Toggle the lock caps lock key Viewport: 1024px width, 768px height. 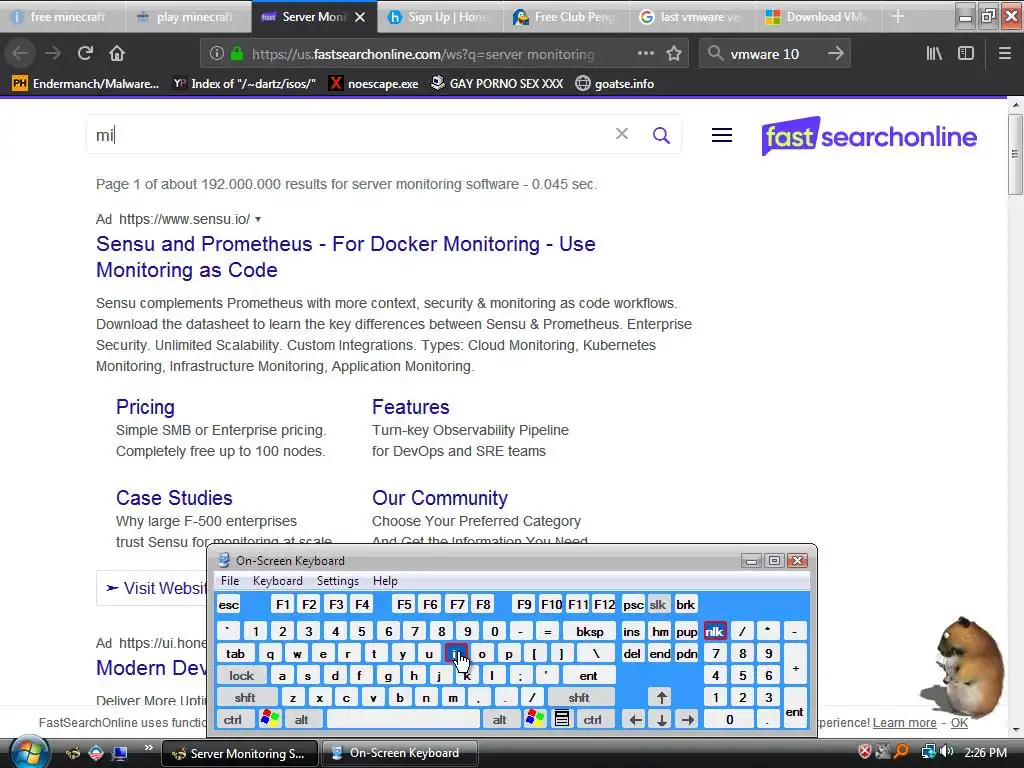click(x=241, y=675)
